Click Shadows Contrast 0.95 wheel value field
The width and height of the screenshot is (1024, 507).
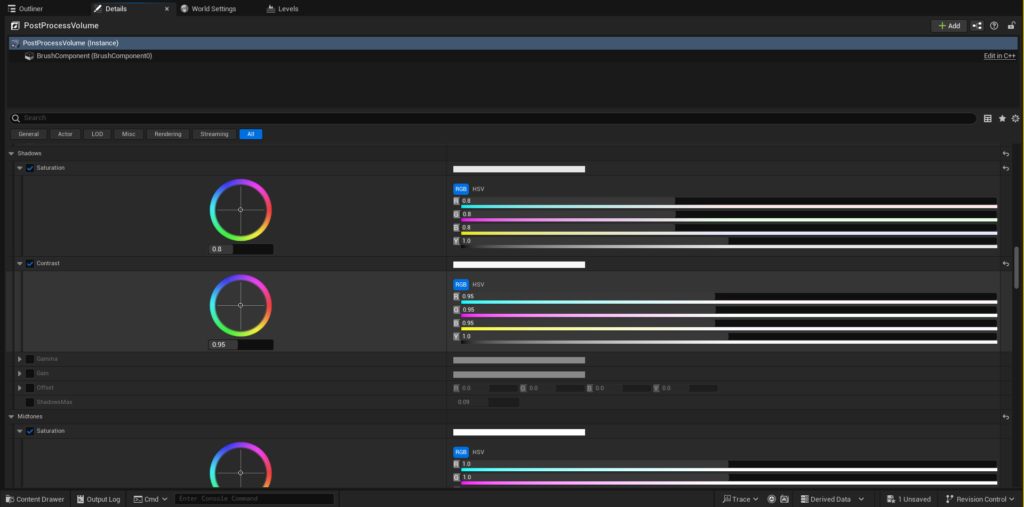tap(240, 345)
